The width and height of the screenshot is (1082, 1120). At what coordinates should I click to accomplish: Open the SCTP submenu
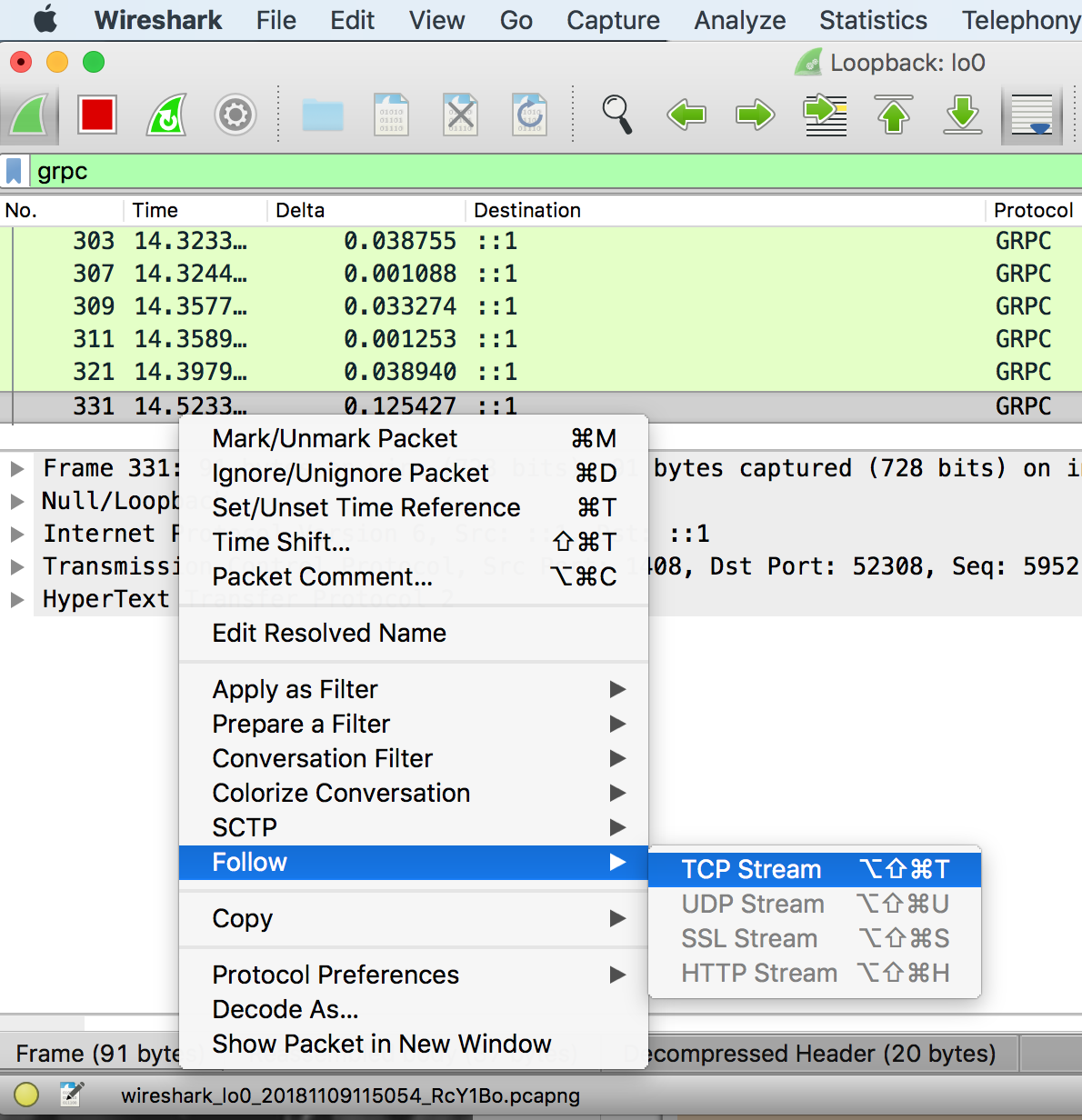(x=414, y=827)
